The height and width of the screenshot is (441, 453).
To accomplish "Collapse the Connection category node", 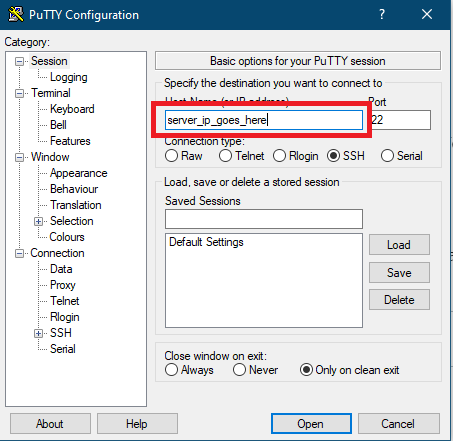I will (19, 253).
